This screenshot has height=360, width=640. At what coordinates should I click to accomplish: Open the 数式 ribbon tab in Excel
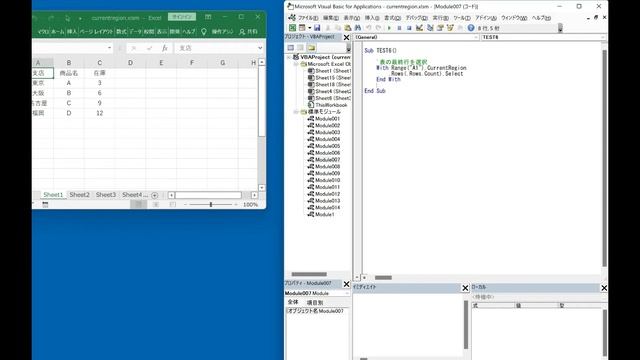(x=121, y=31)
